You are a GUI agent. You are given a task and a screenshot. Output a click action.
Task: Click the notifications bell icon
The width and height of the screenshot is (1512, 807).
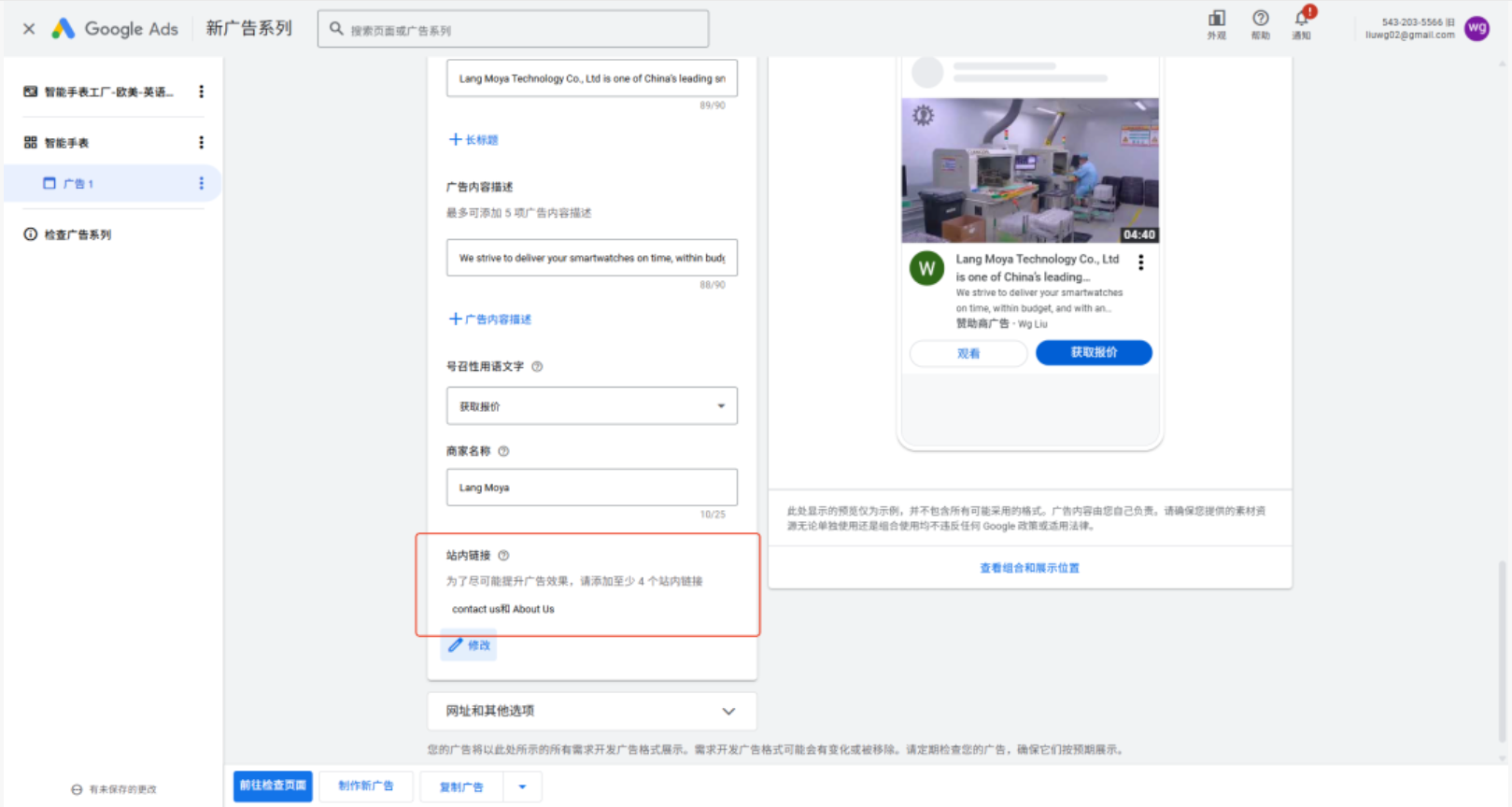[x=1301, y=20]
